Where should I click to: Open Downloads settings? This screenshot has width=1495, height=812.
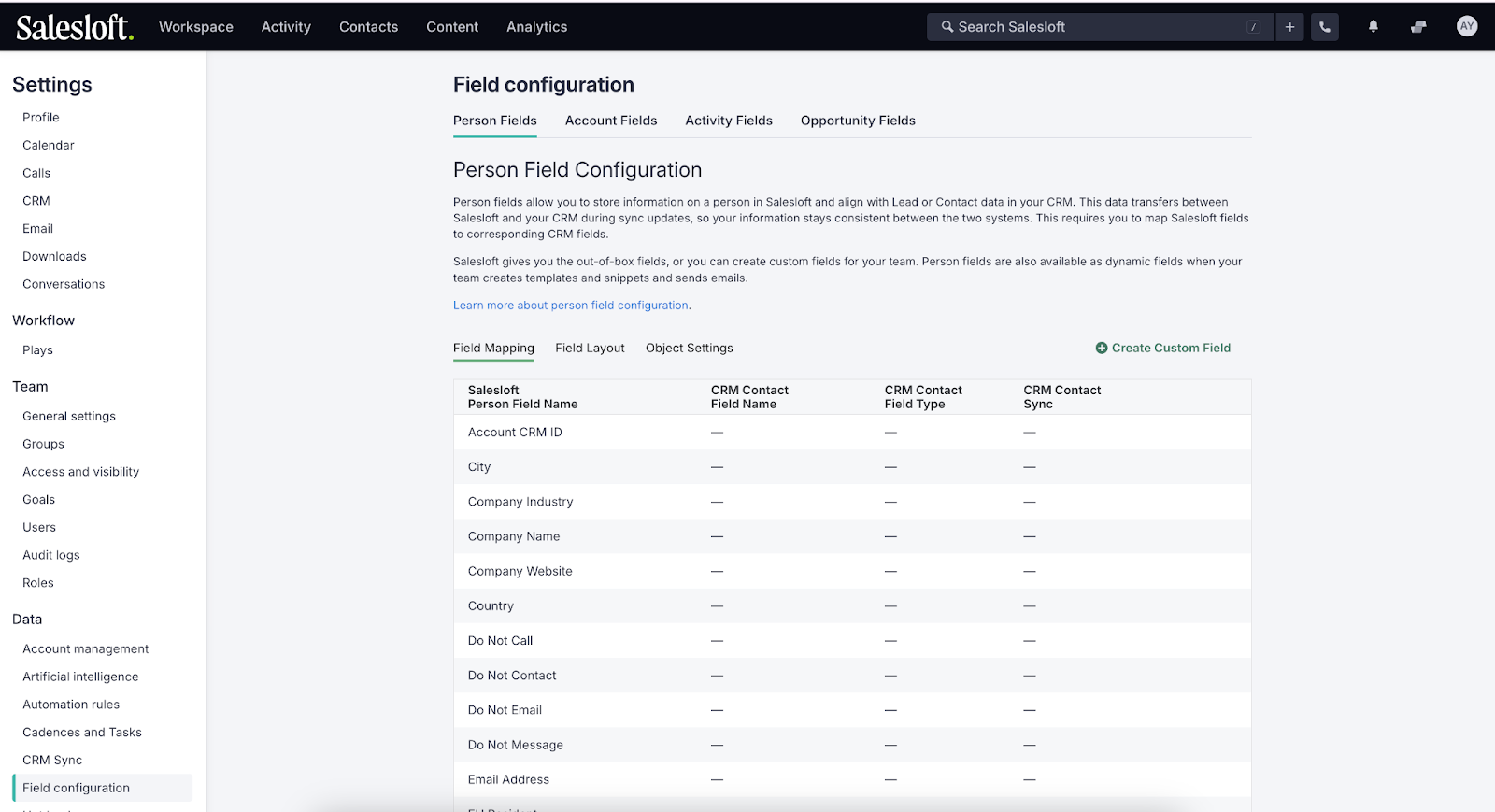pos(54,257)
